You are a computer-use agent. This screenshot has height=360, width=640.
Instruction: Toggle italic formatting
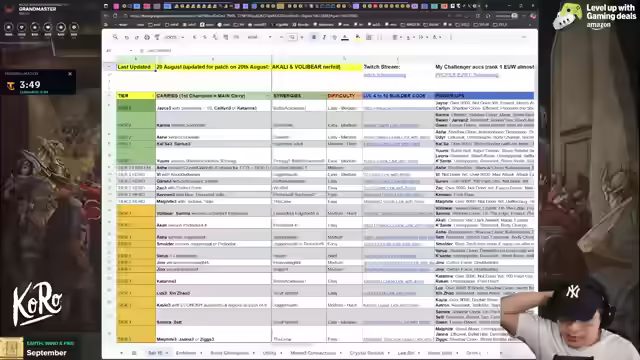tap(324, 37)
